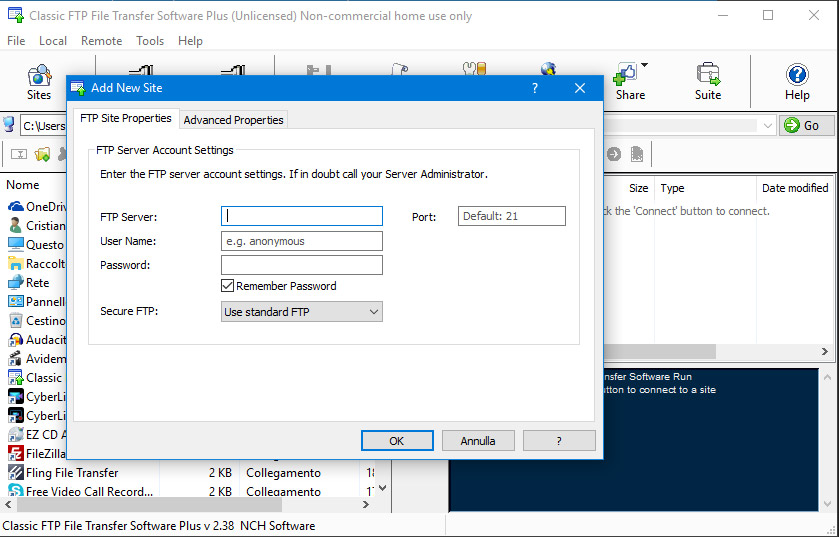
Task: Open the Suite toolbox icon
Action: (708, 81)
